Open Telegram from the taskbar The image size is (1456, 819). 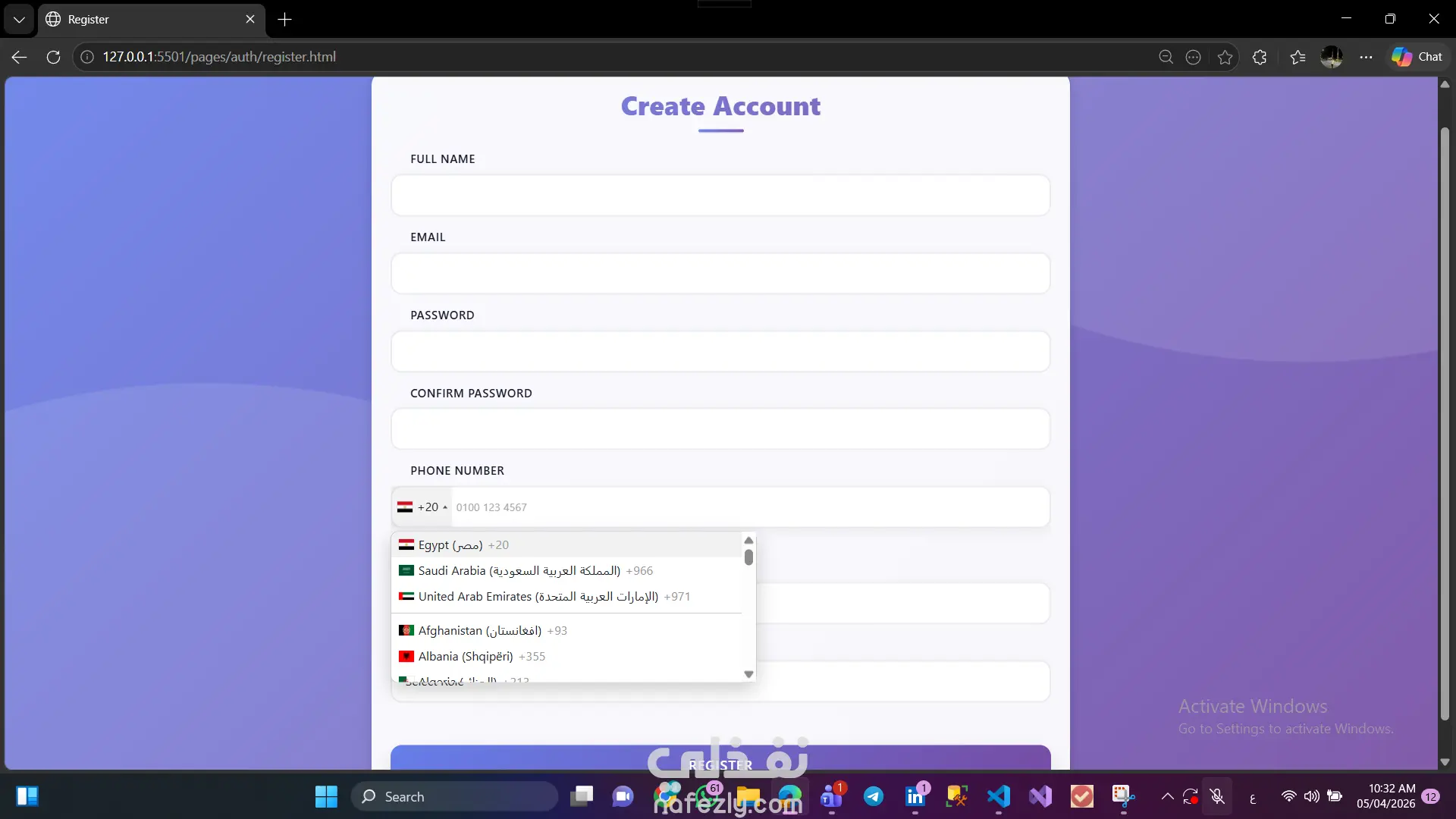pos(874,796)
